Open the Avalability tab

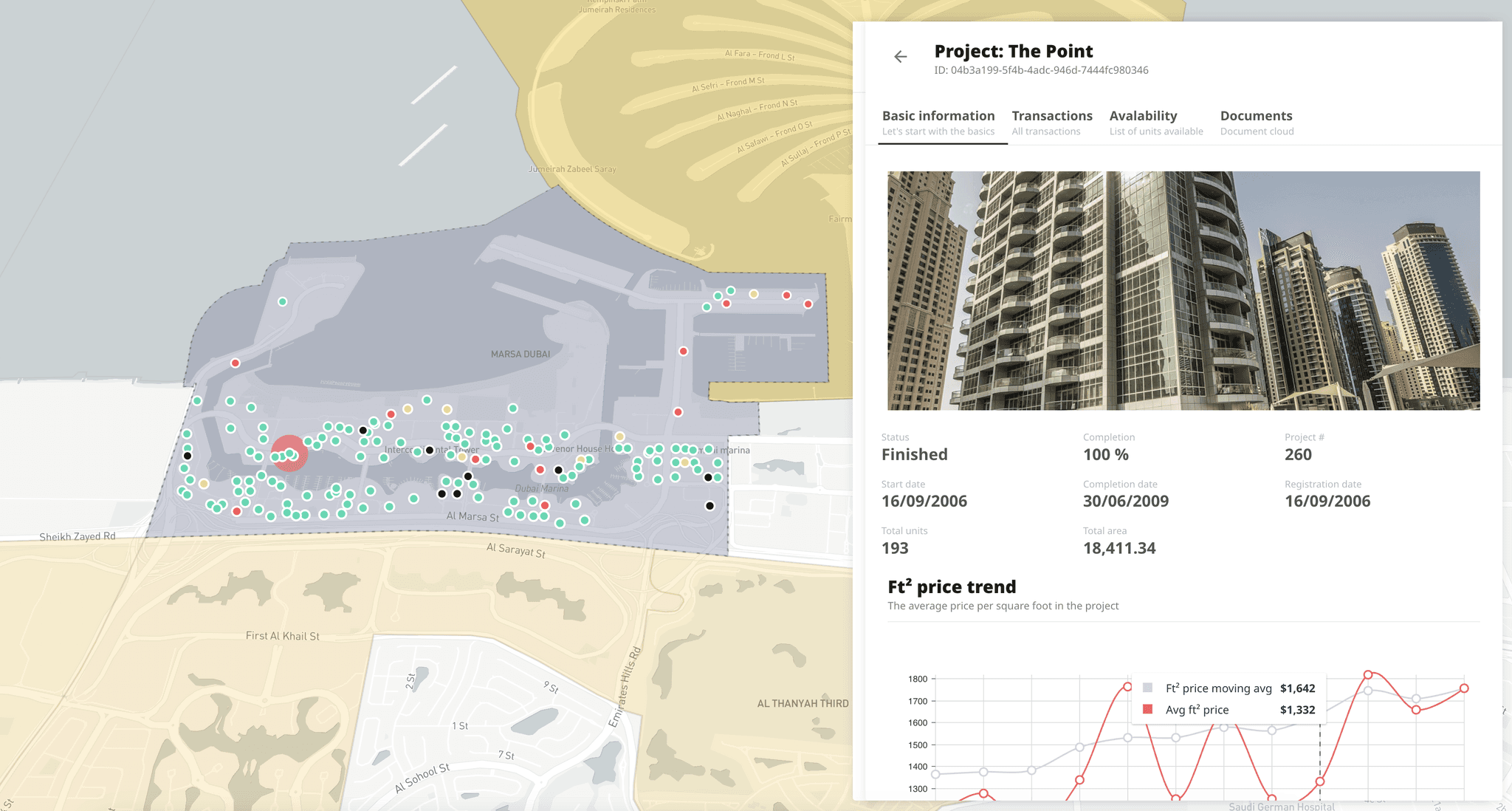1143,115
